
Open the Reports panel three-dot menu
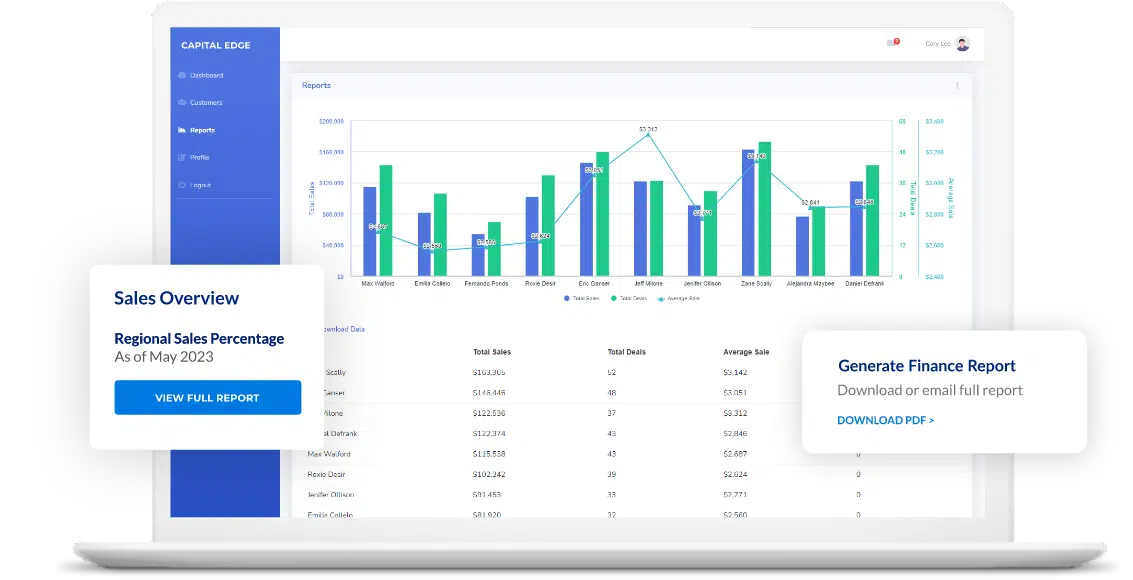point(957,86)
